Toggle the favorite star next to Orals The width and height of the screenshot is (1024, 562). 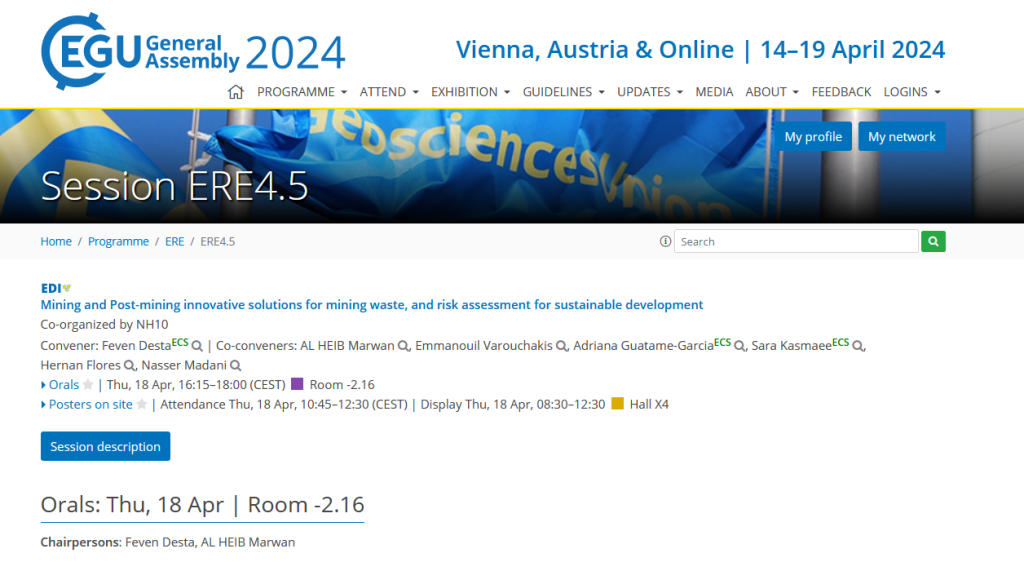click(88, 385)
